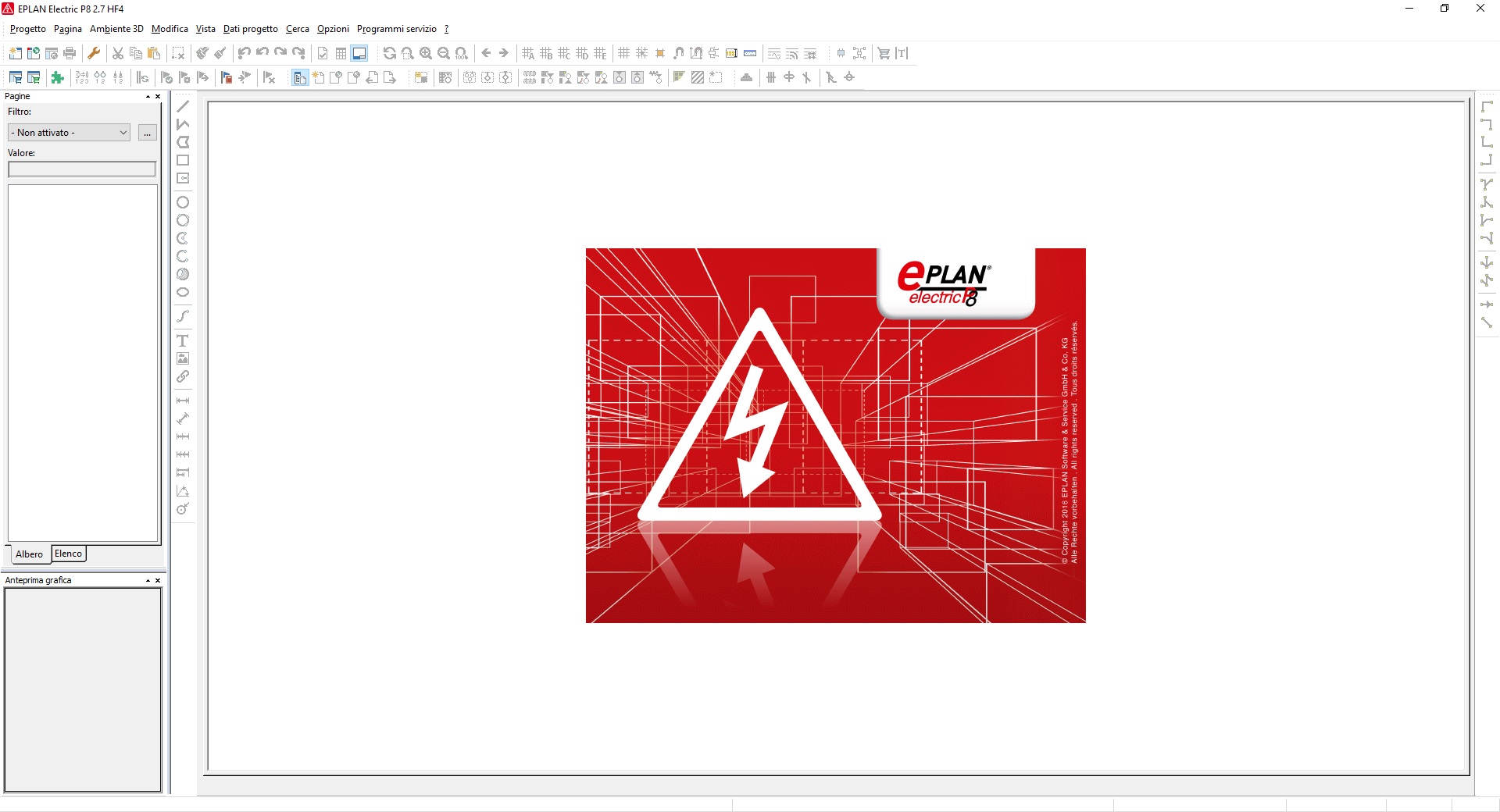
Task: Switch to the Albero tab
Action: 29,554
